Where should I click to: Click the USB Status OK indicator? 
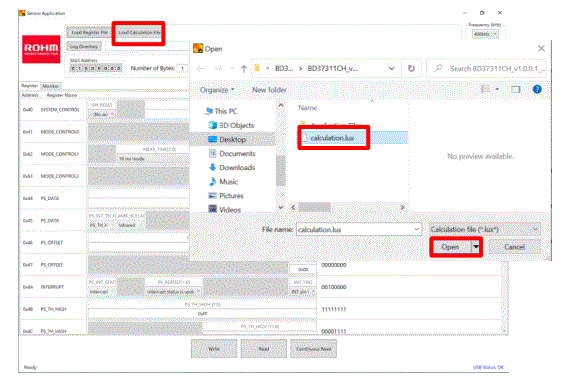(488, 367)
